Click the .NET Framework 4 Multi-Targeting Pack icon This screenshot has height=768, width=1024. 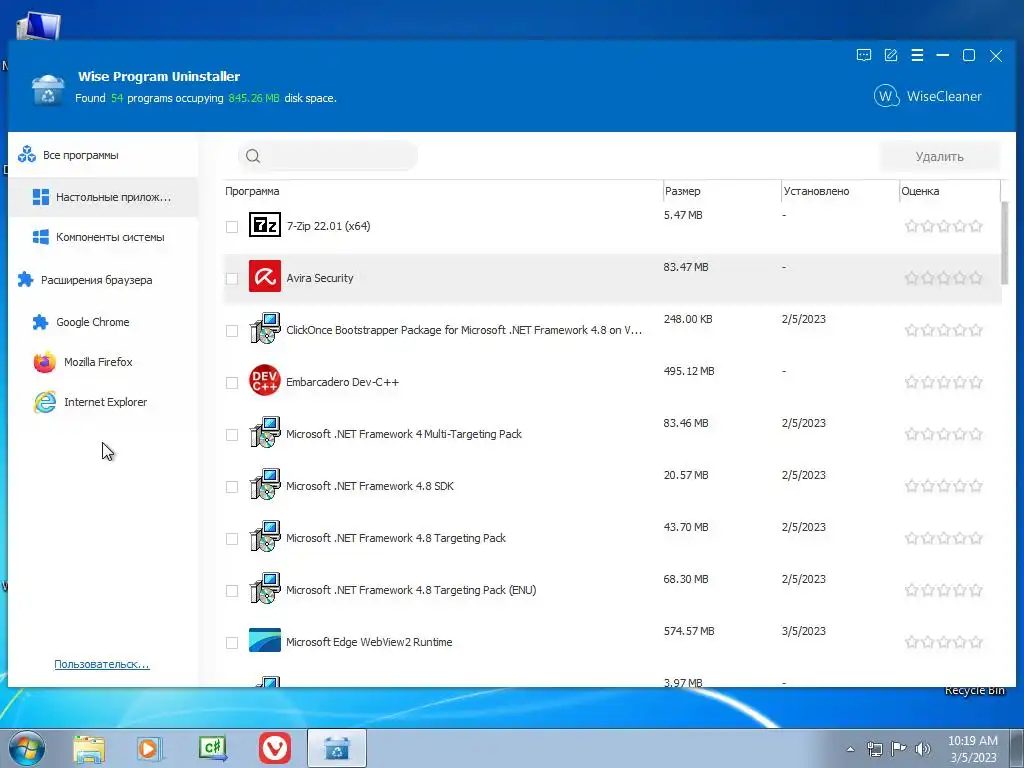(x=264, y=432)
